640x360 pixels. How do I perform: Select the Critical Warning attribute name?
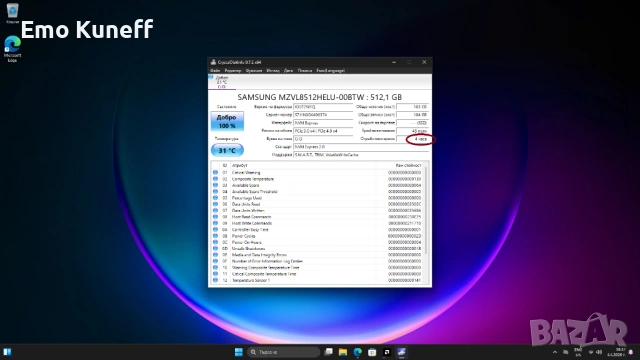click(246, 173)
